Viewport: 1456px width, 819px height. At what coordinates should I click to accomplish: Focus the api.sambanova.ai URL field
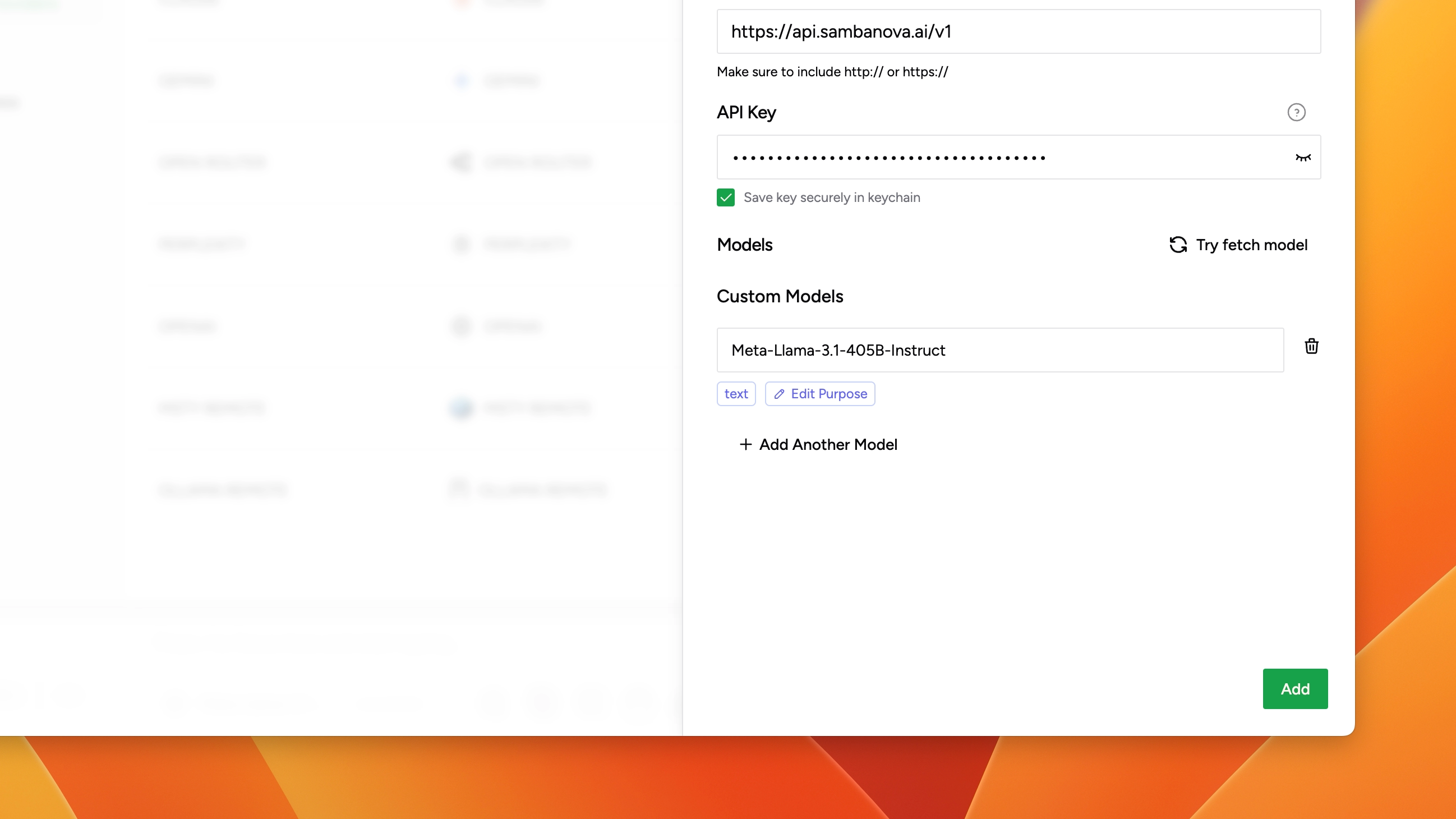(1018, 31)
